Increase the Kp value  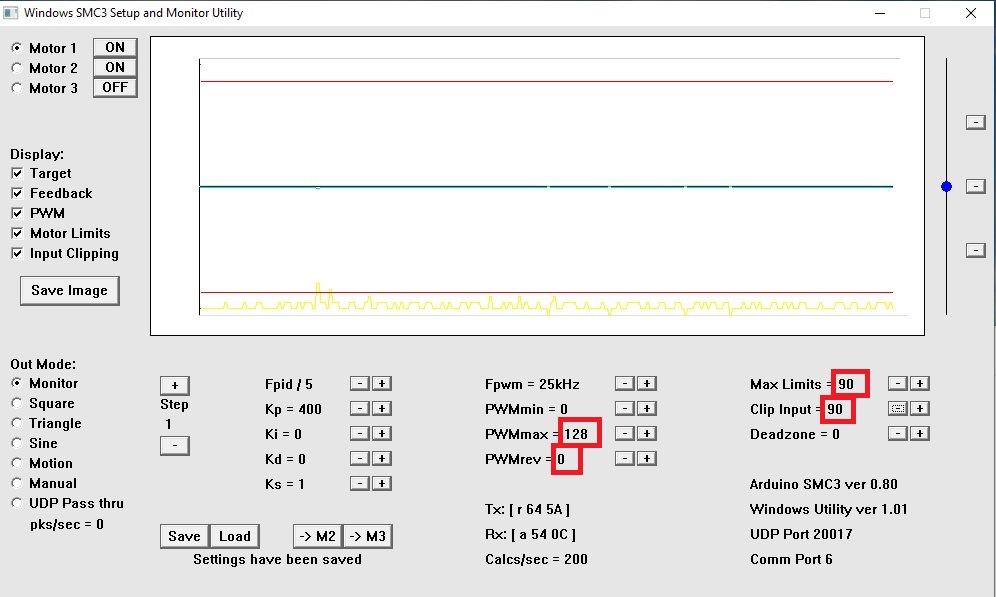point(382,408)
